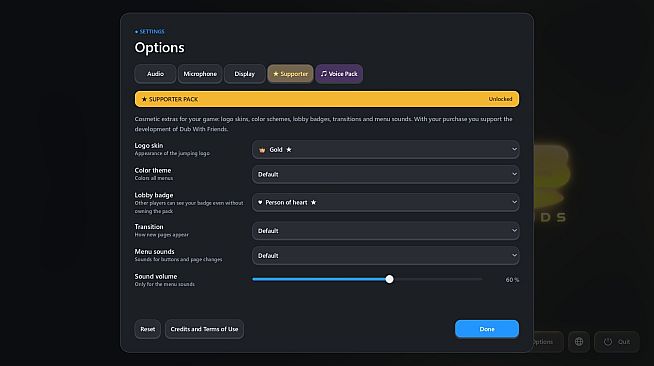Click the Quit button in background menu
The width and height of the screenshot is (654, 366).
[x=616, y=342]
